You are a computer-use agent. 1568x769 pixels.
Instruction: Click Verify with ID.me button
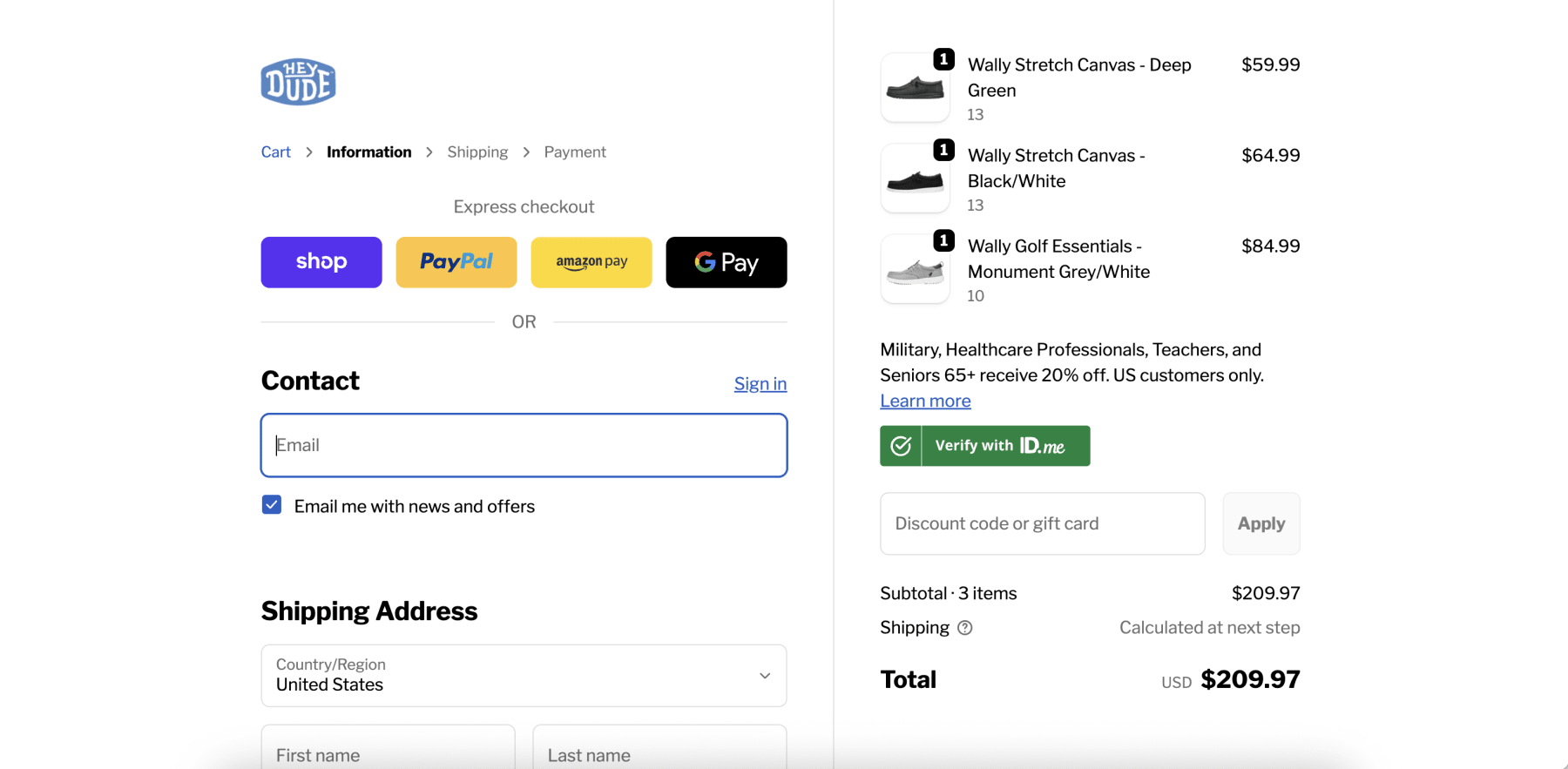985,446
